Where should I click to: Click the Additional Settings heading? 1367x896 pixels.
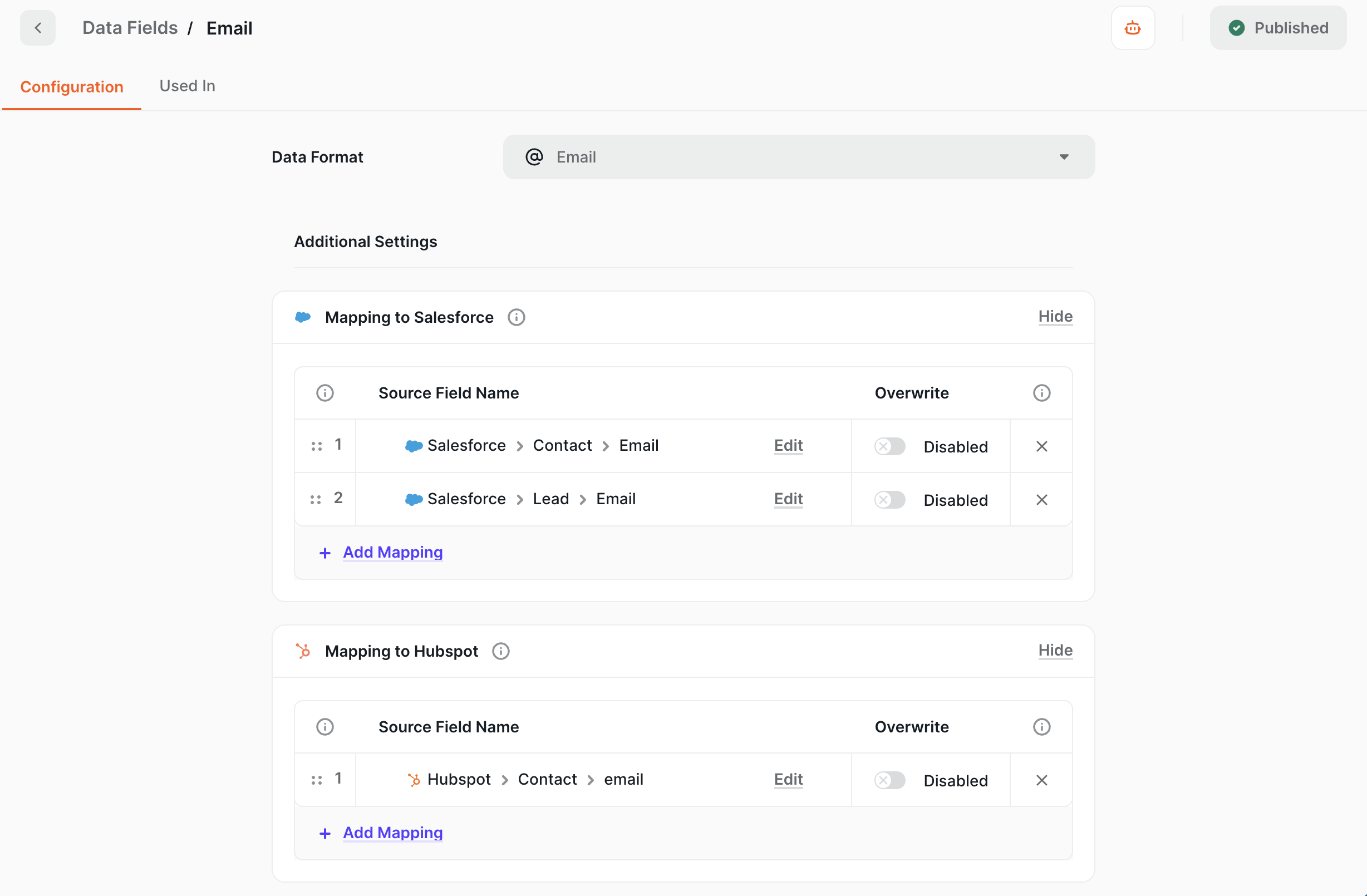coord(365,241)
